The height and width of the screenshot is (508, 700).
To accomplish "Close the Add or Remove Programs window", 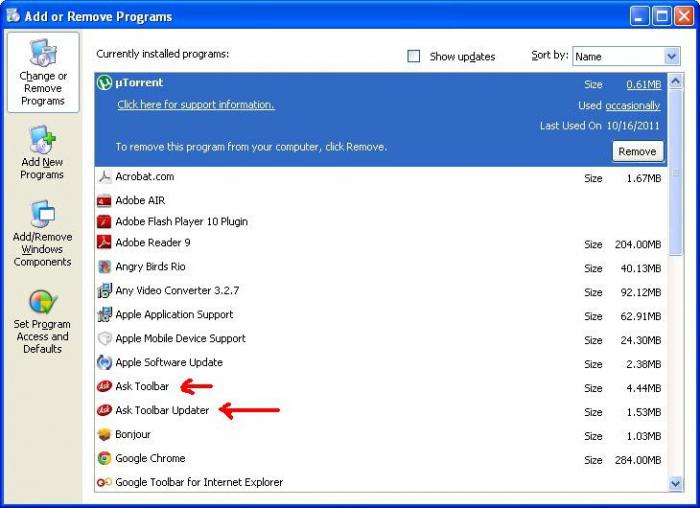I will (x=684, y=17).
